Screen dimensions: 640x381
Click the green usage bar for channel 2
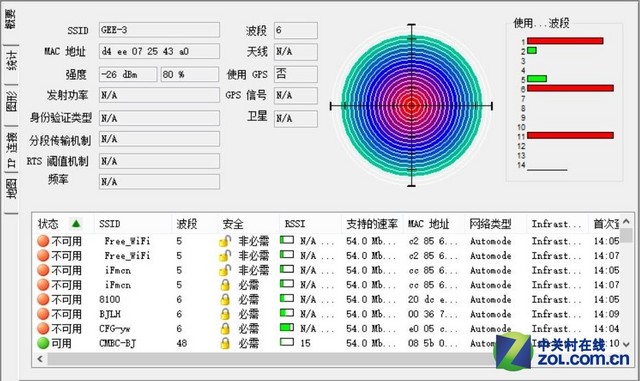pos(531,50)
